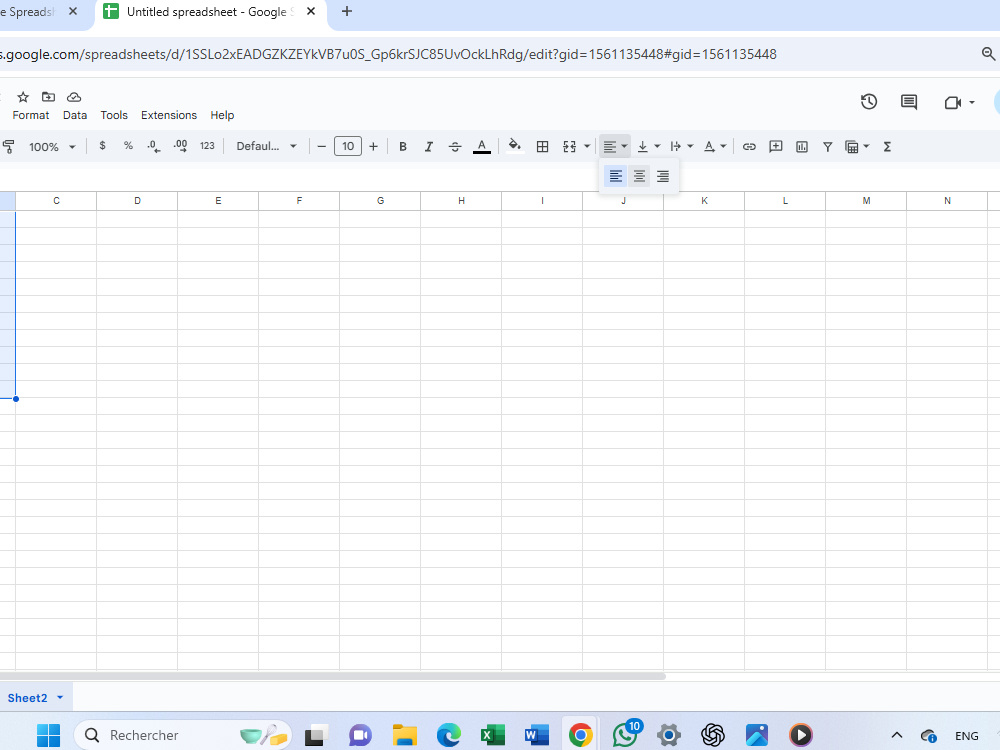Open the Extensions menu
Screen dimensions: 1000x750
coord(168,115)
